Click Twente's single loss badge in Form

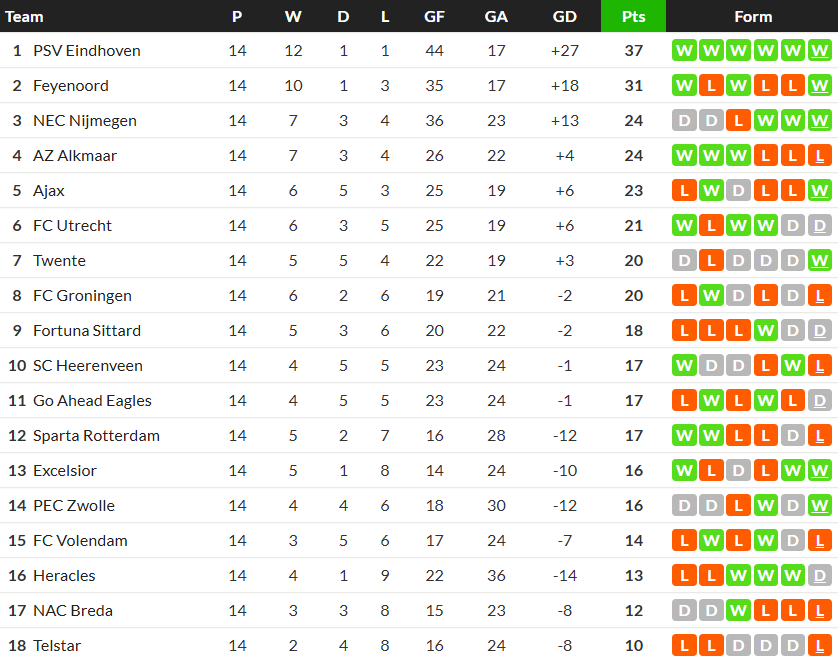[711, 261]
